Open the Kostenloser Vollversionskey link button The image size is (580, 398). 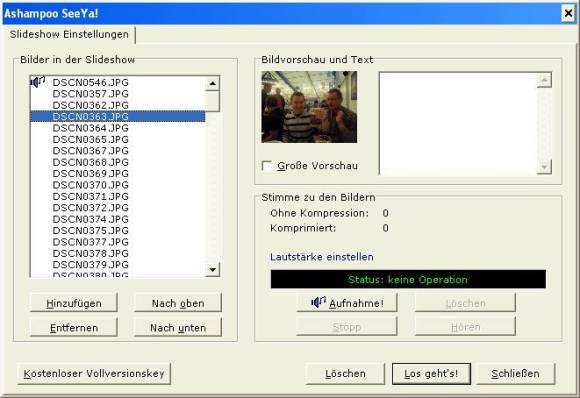[x=94, y=374]
